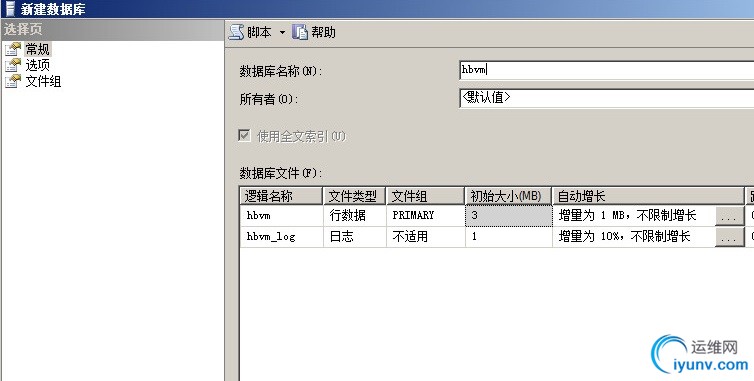Open the Script (脚本) dropdown arrow
This screenshot has height=381, width=754.
pos(282,33)
